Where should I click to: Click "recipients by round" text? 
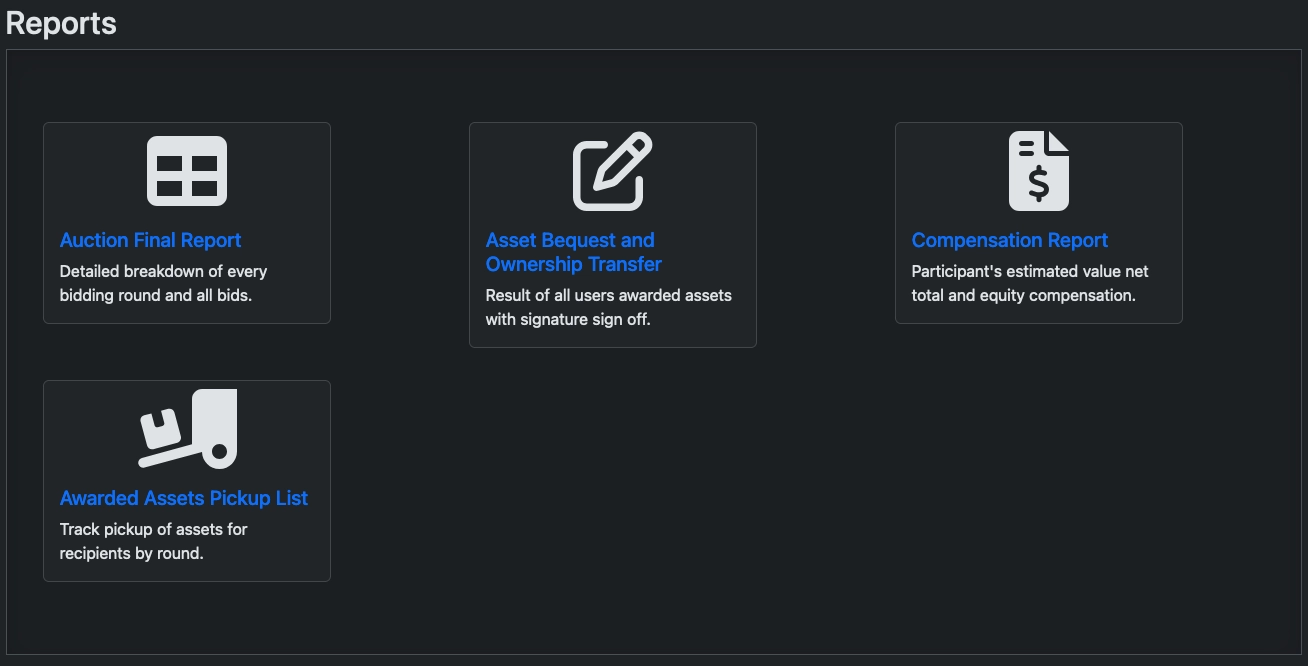131,553
